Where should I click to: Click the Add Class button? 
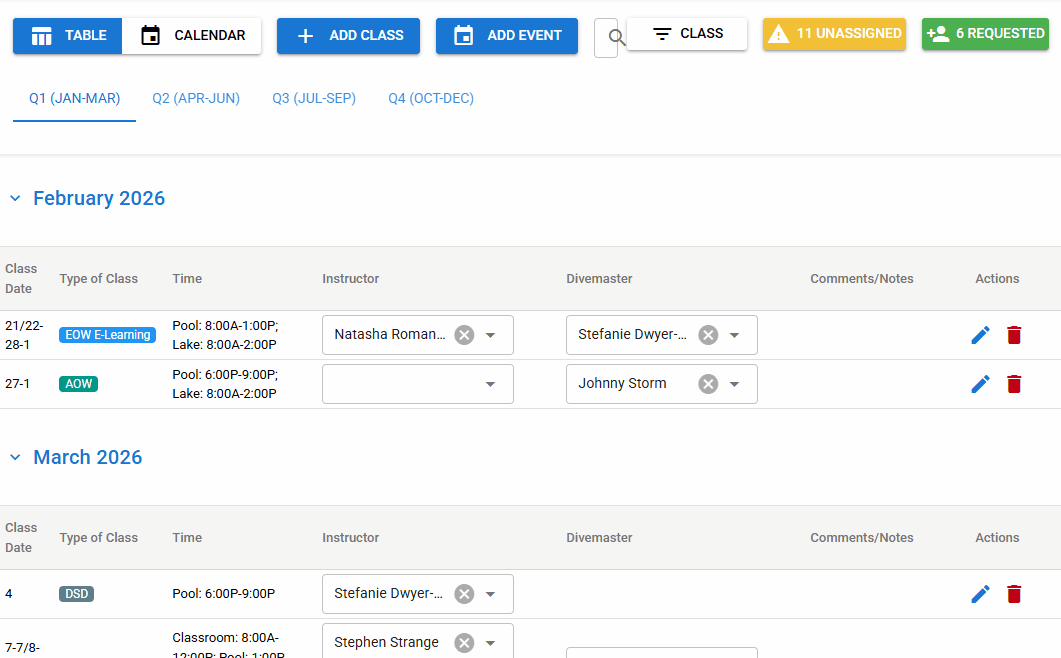(348, 36)
